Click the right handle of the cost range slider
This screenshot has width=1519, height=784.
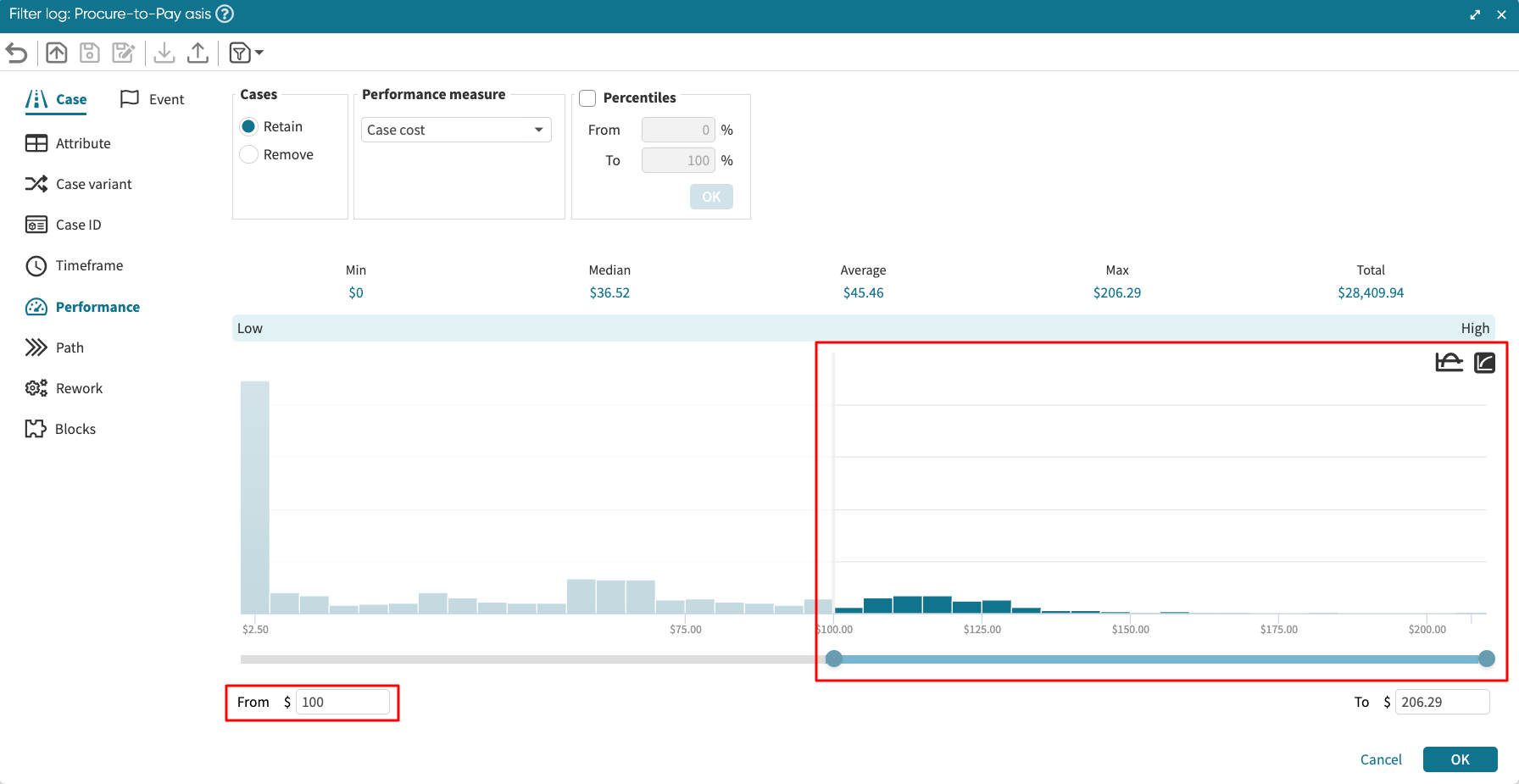point(1487,659)
